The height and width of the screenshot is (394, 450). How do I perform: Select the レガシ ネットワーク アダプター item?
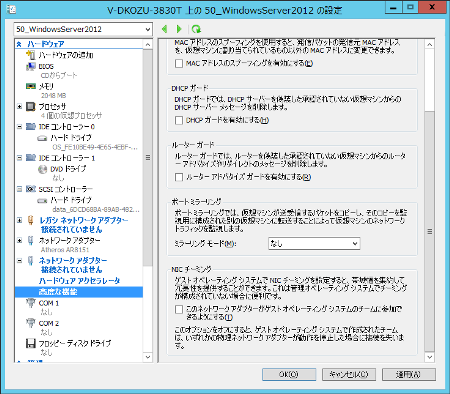click(x=84, y=220)
